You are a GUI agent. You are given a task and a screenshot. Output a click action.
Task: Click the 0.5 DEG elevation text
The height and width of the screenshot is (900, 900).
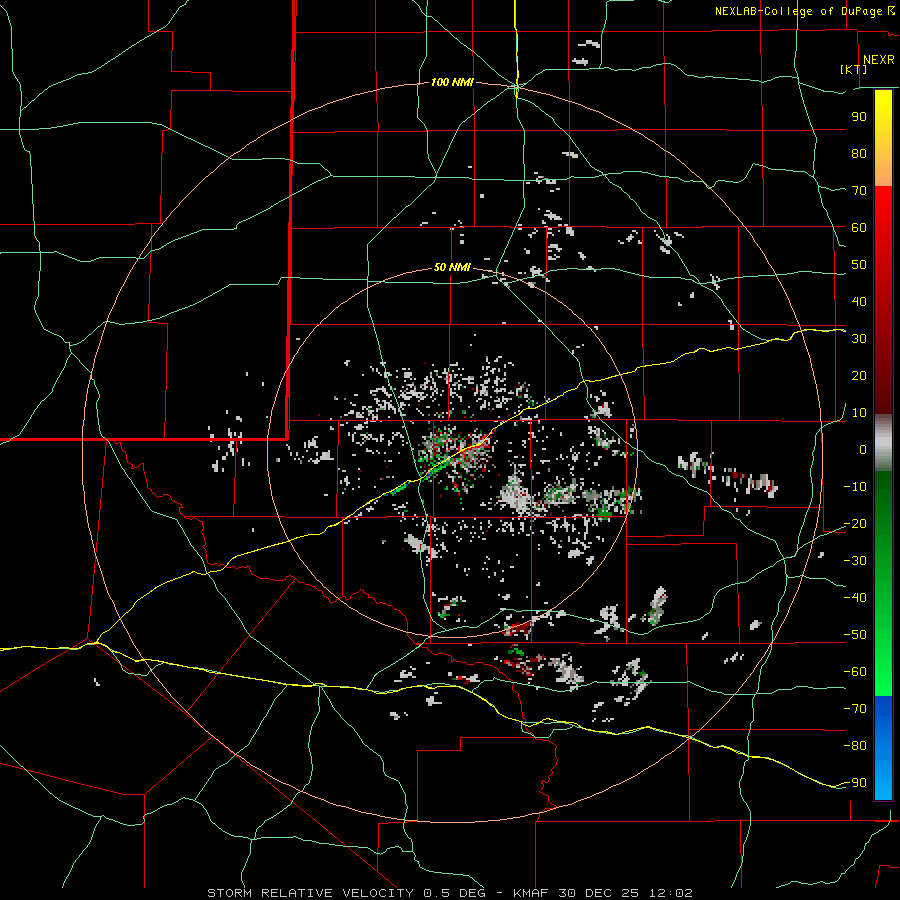point(454,893)
